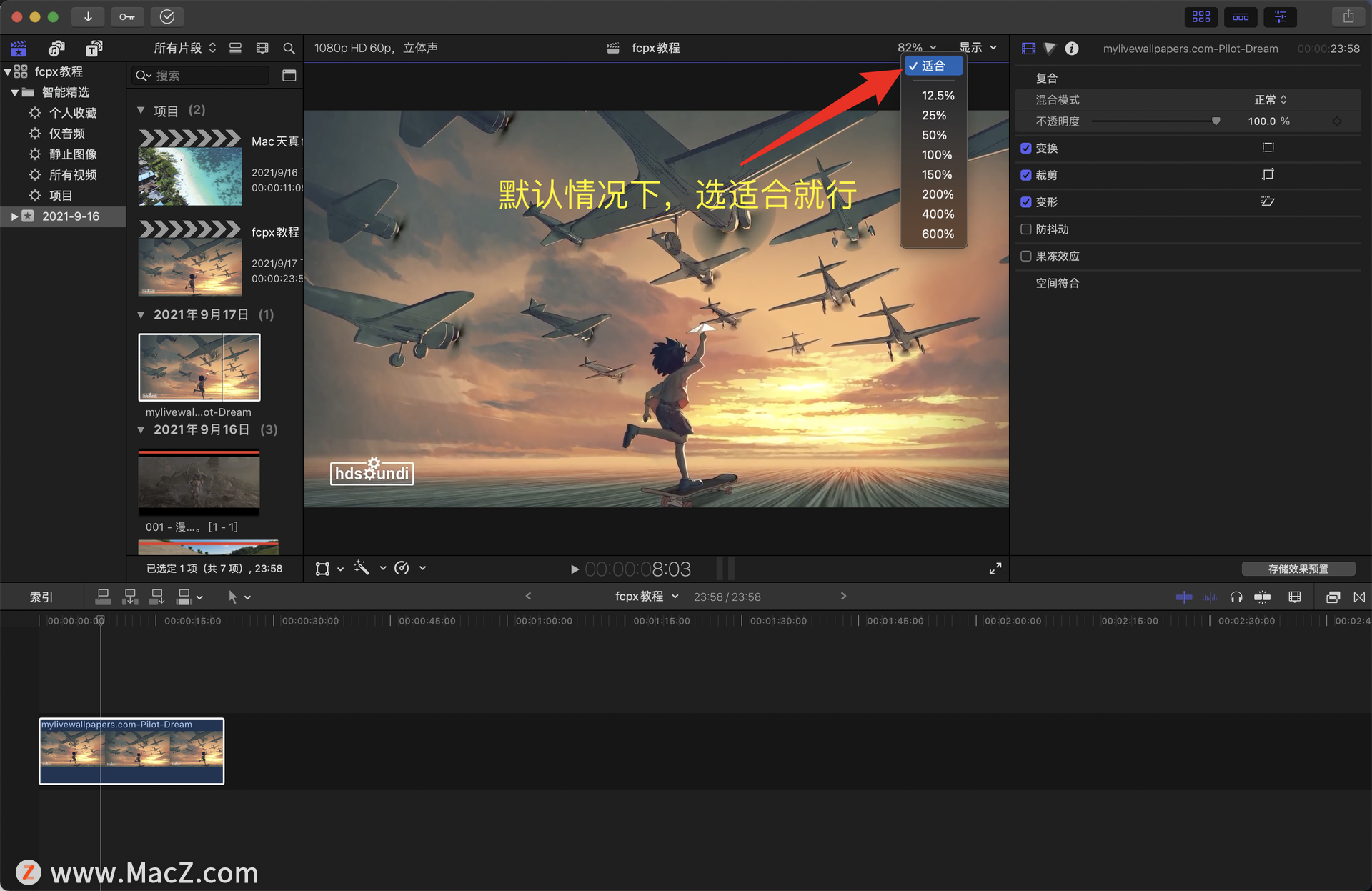The height and width of the screenshot is (891, 1372).
Task: Click the share export icon
Action: click(x=1348, y=16)
